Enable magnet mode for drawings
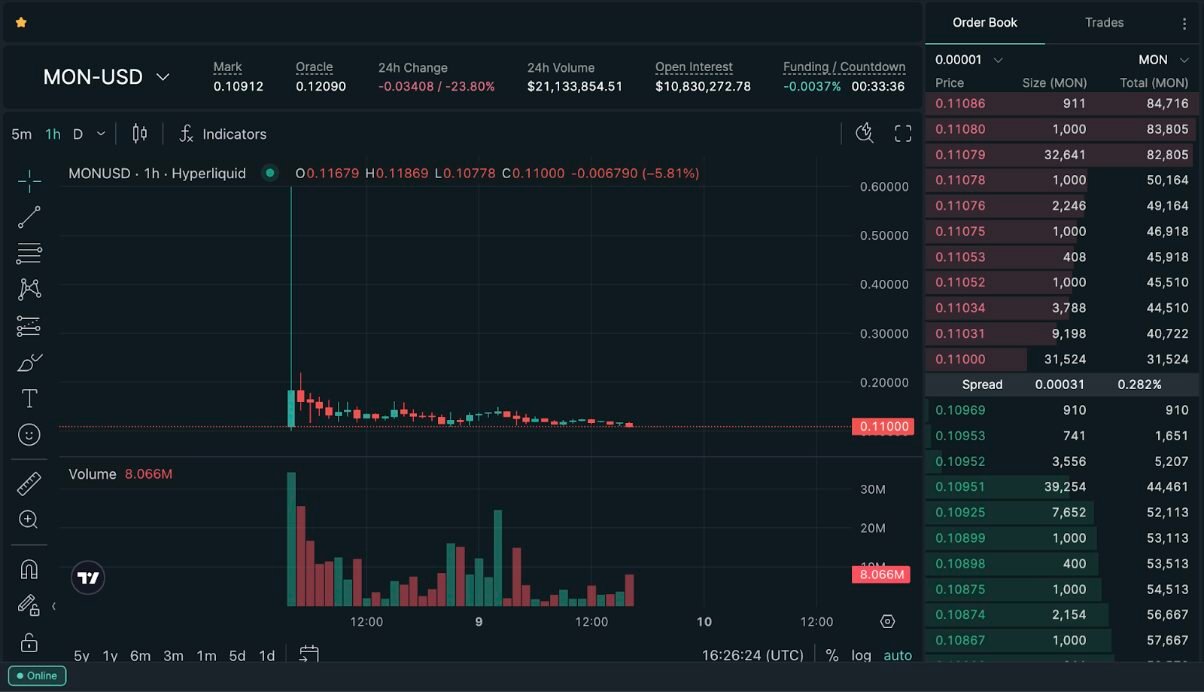 27,568
